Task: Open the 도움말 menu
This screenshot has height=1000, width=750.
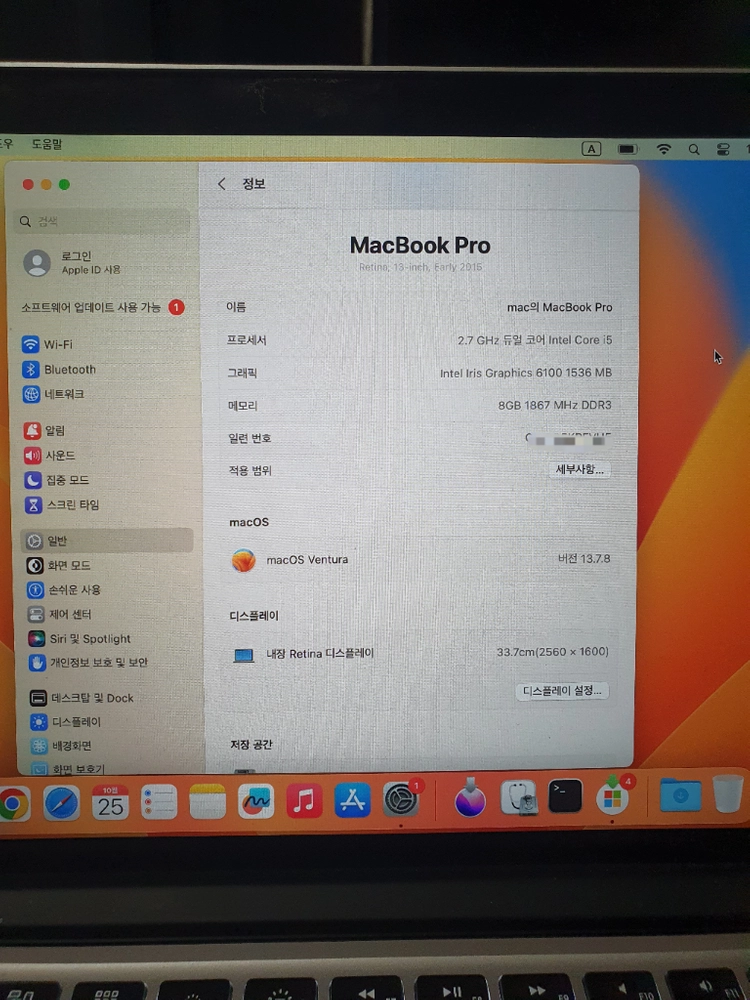Action: pos(47,144)
